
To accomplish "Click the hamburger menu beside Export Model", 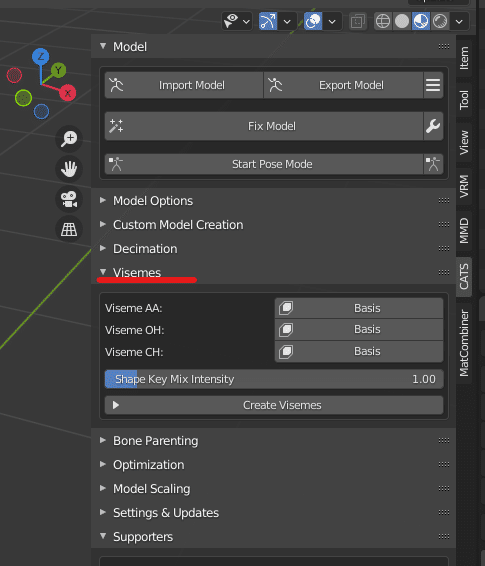I will (433, 85).
